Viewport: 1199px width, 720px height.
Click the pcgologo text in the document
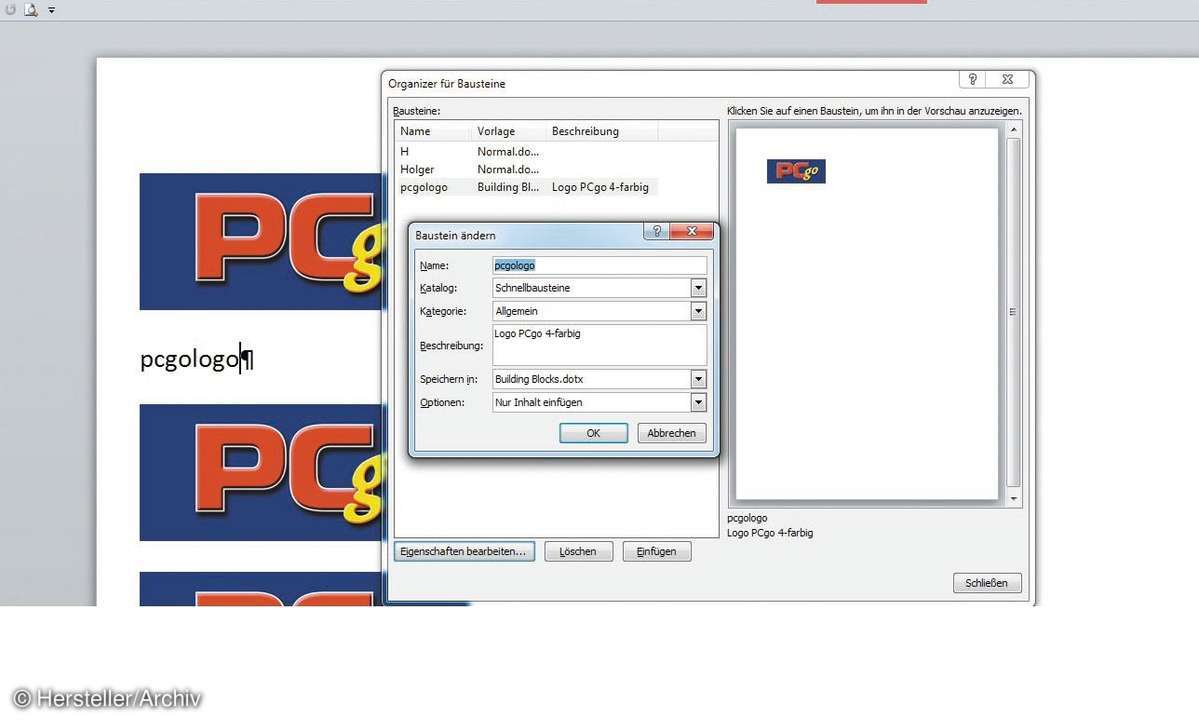pos(190,358)
